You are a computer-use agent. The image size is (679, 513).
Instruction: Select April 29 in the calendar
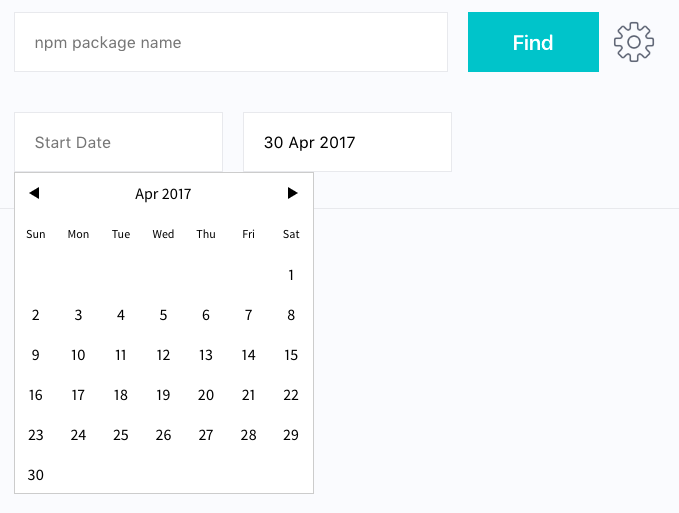[291, 435]
